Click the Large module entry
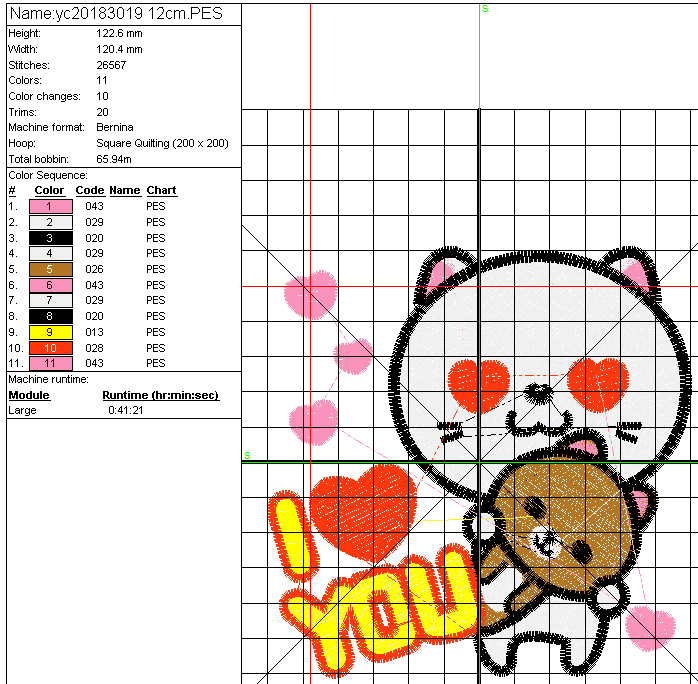 pyautogui.click(x=22, y=410)
